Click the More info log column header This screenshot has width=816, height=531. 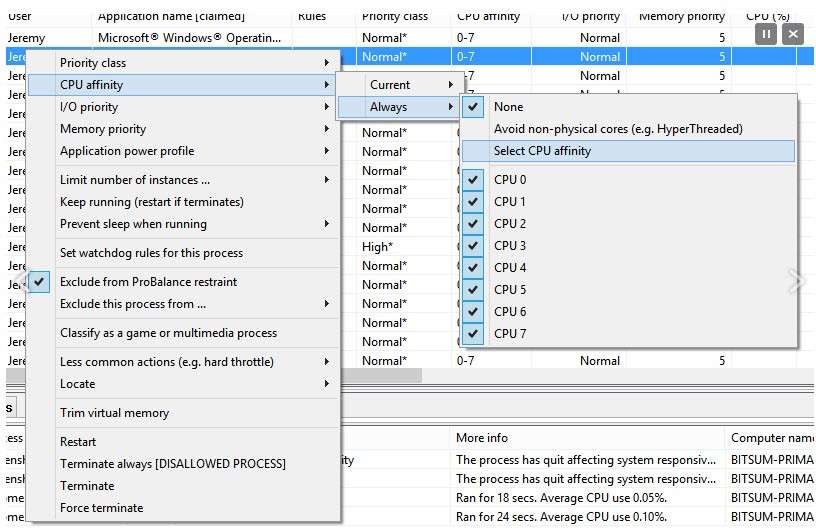pyautogui.click(x=587, y=438)
